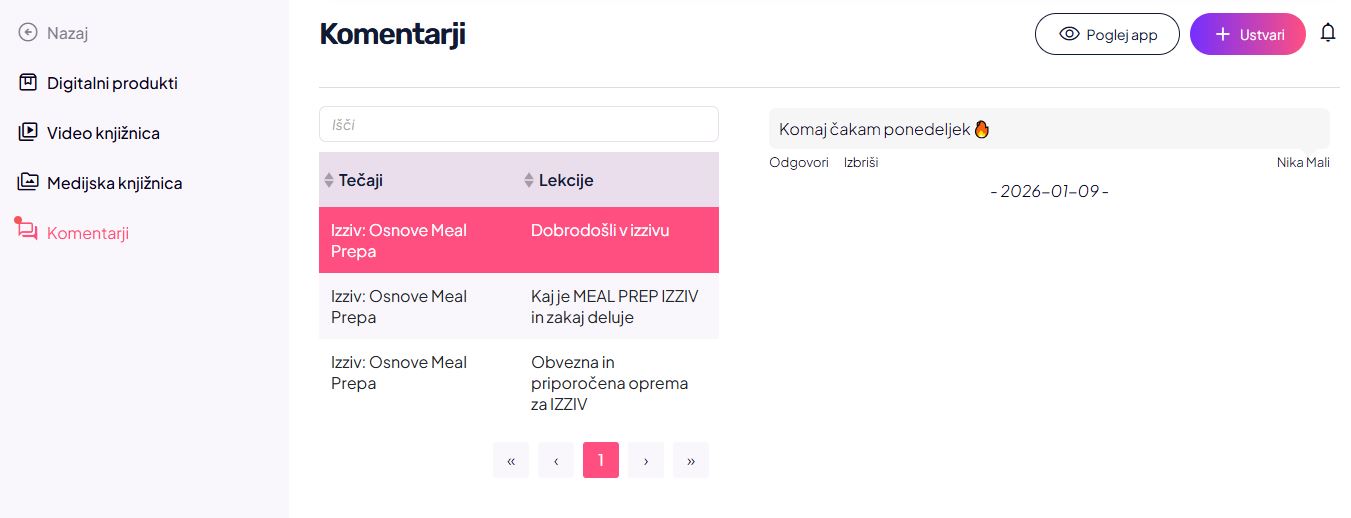Type in the Išči search field
The image size is (1351, 518).
point(518,124)
